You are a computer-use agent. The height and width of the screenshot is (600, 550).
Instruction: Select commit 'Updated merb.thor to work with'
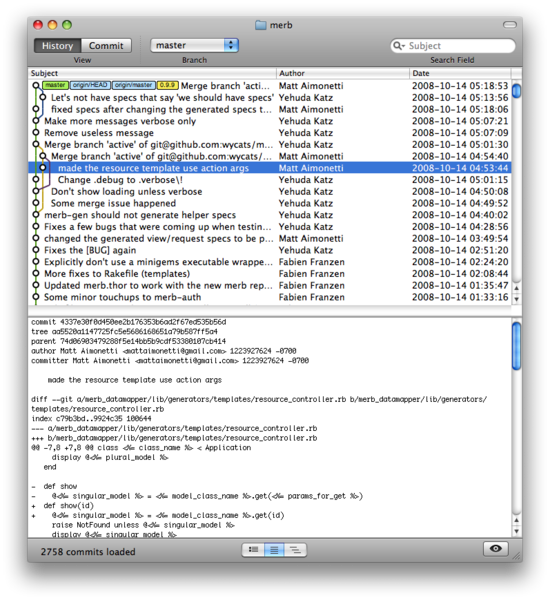point(270,285)
